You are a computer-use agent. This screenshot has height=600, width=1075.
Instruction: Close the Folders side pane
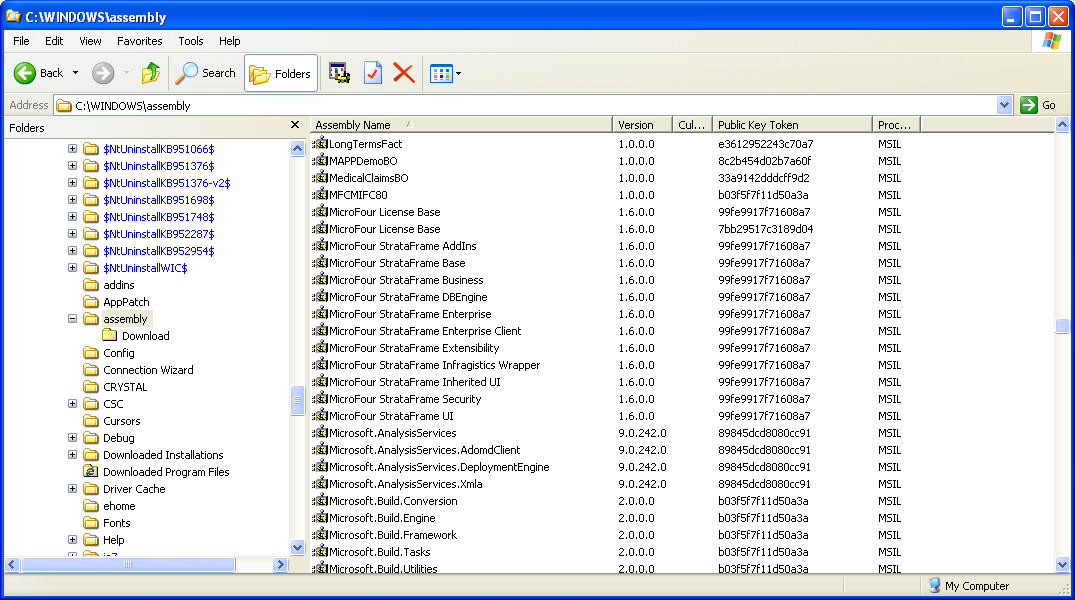coord(295,125)
